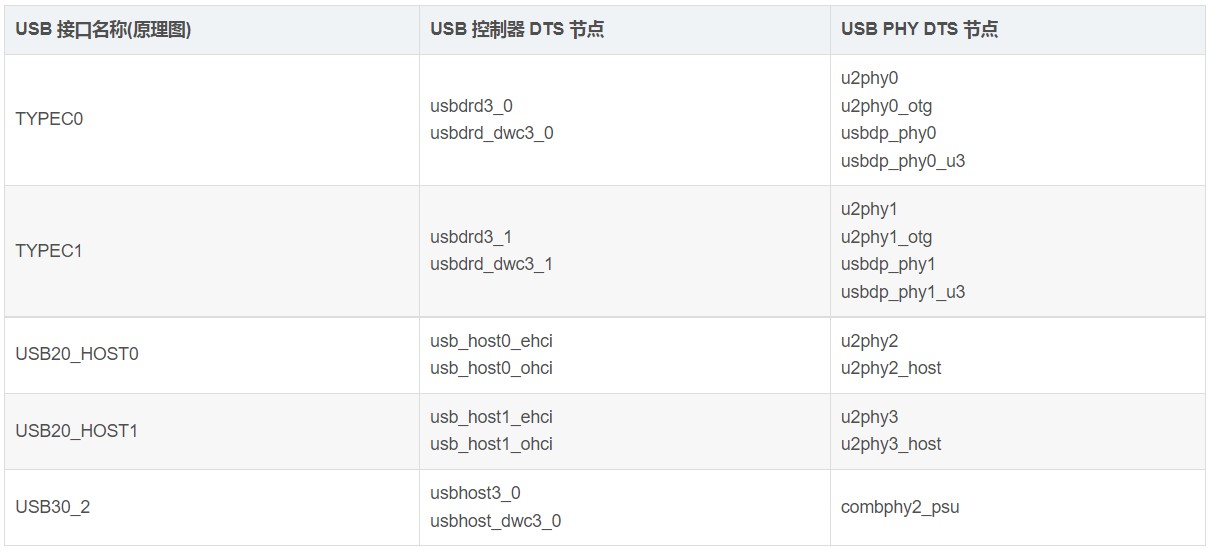Viewport: 1215px width, 556px height.
Task: Pick the USB30_2 interface cell
Action: point(53,507)
